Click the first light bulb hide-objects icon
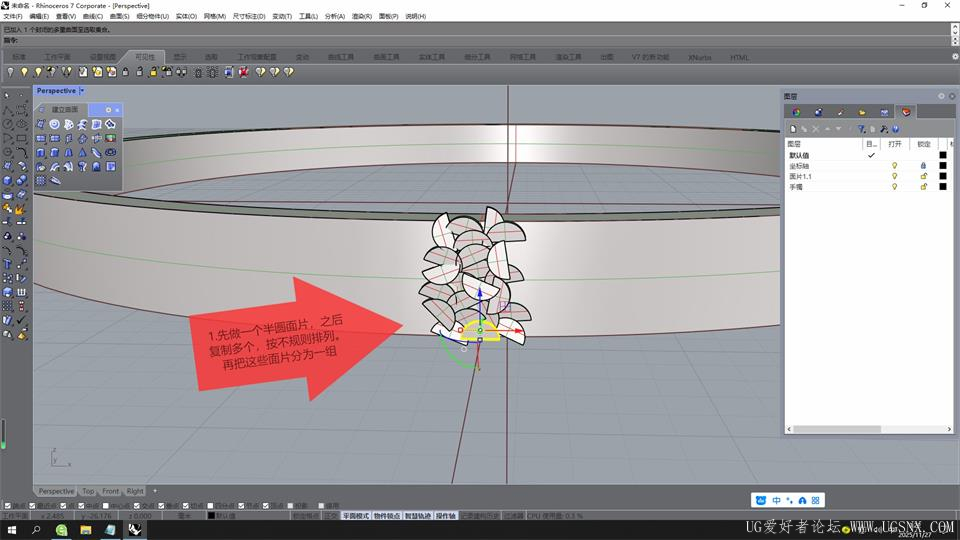The image size is (960, 540). click(10, 72)
